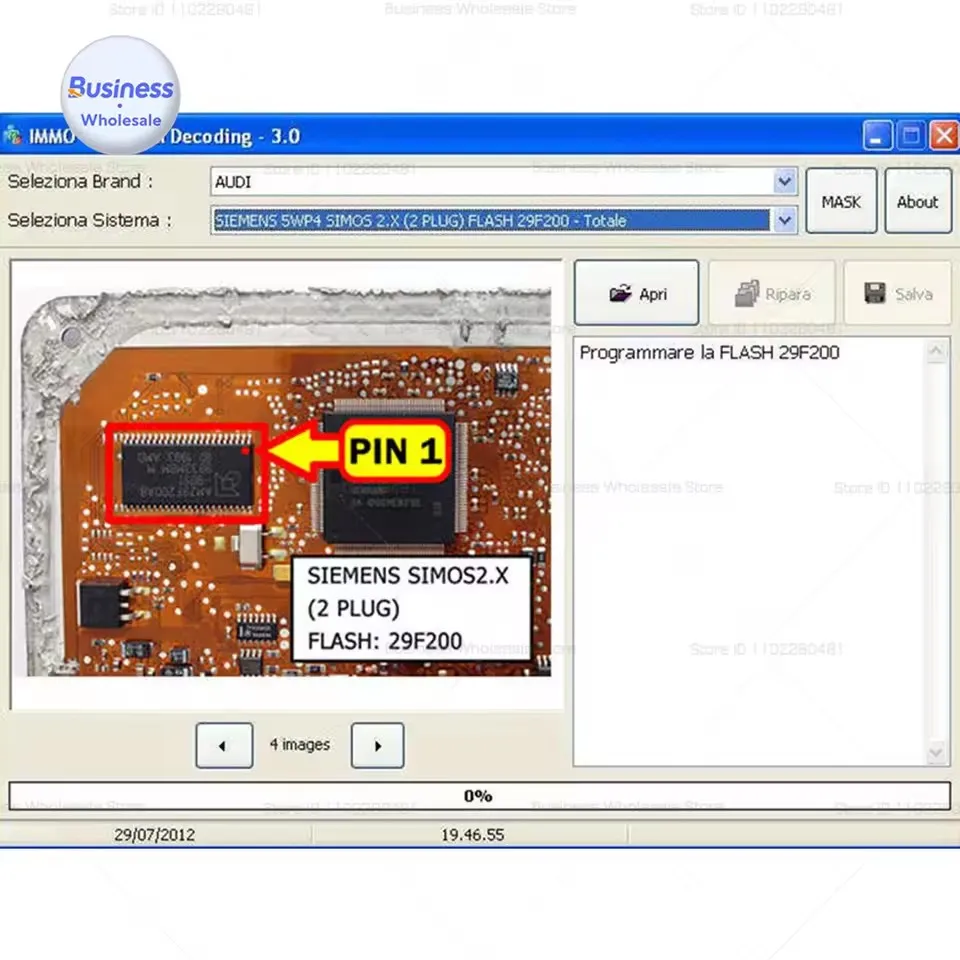
Task: Click the down arrow on the text scrollbar
Action: click(936, 752)
